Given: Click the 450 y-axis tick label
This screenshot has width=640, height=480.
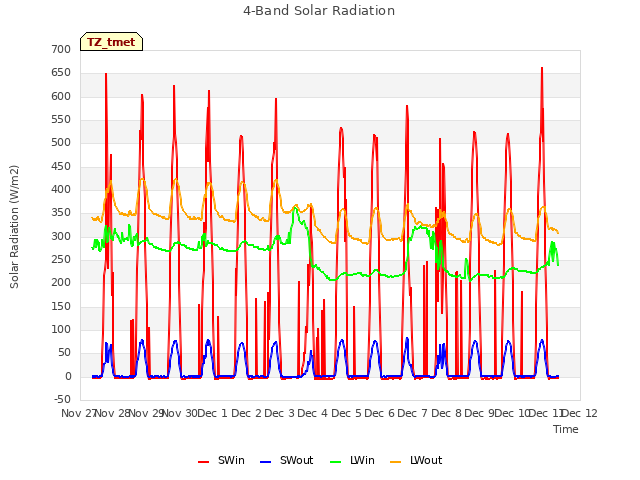Looking at the screenshot, I should point(61,167).
